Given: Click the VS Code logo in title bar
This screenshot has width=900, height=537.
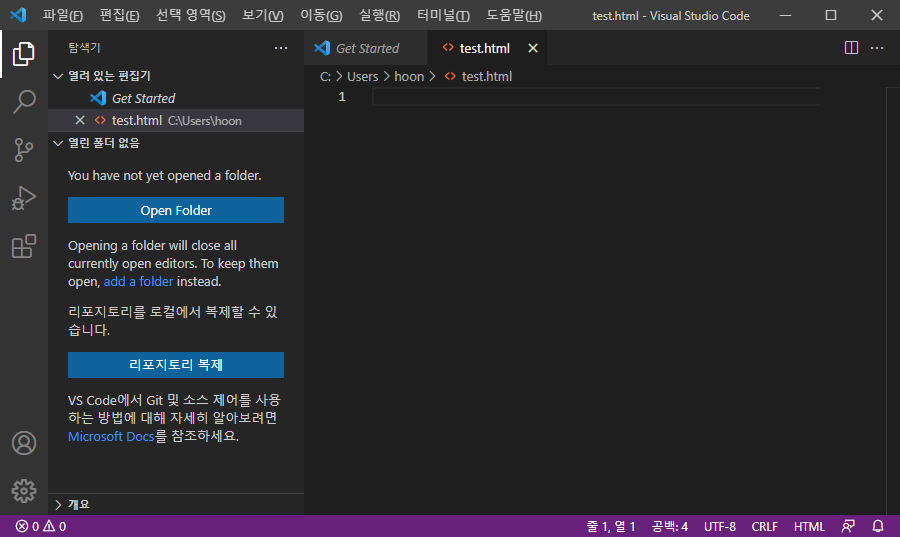Looking at the screenshot, I should click(18, 15).
